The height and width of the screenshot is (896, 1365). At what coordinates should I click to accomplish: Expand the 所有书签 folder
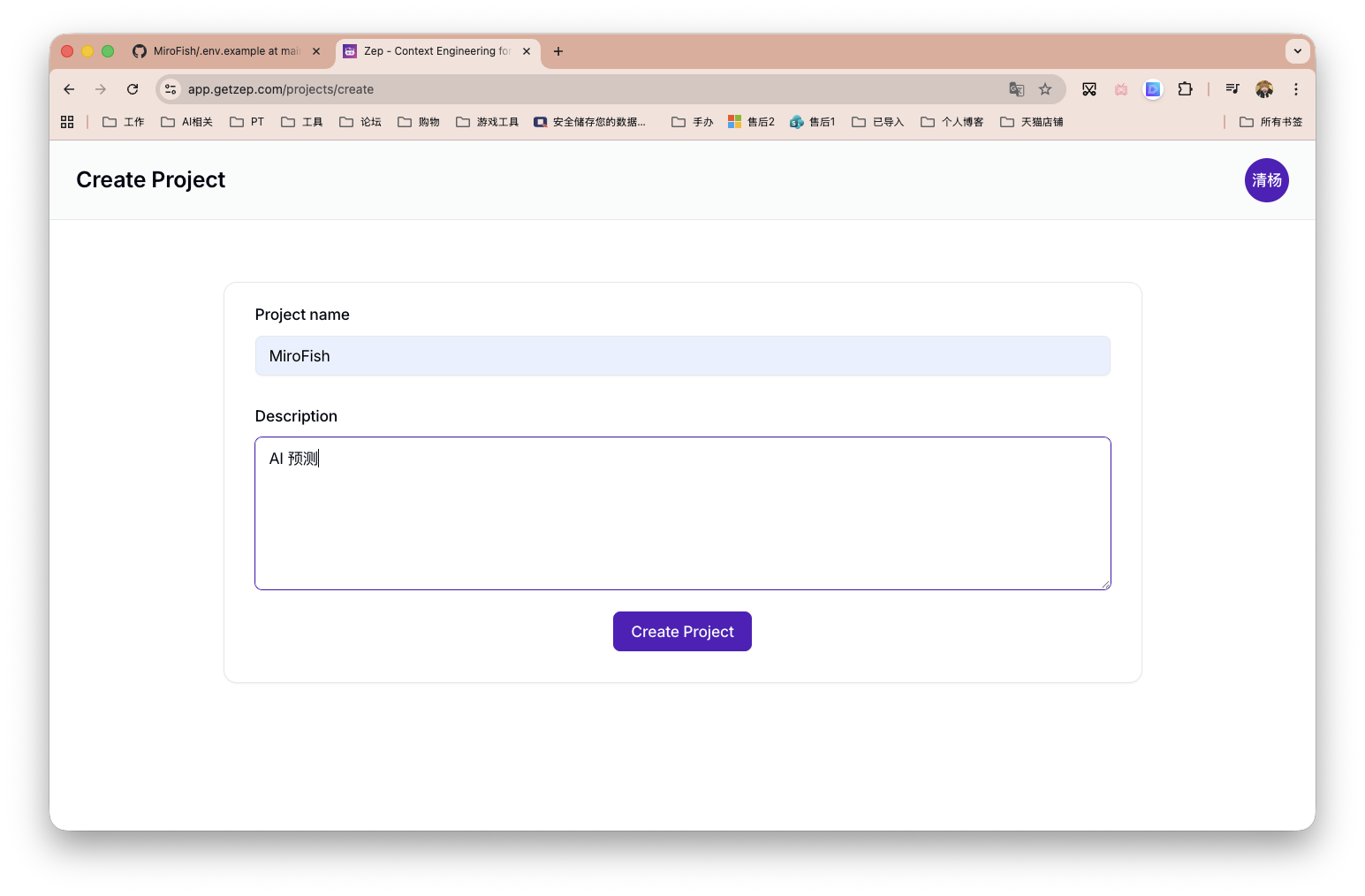(1270, 122)
